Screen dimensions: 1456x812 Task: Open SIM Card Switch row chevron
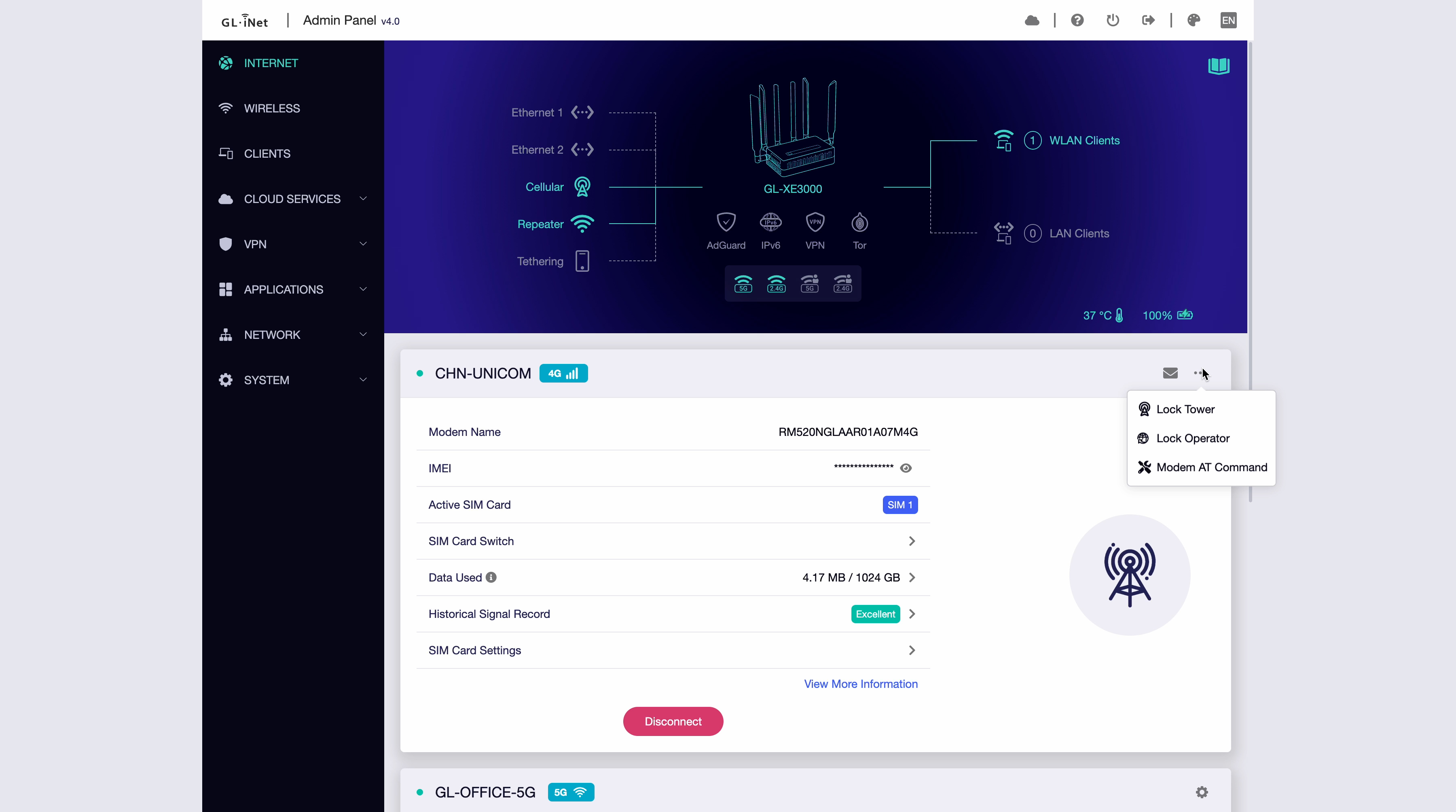pyautogui.click(x=912, y=541)
